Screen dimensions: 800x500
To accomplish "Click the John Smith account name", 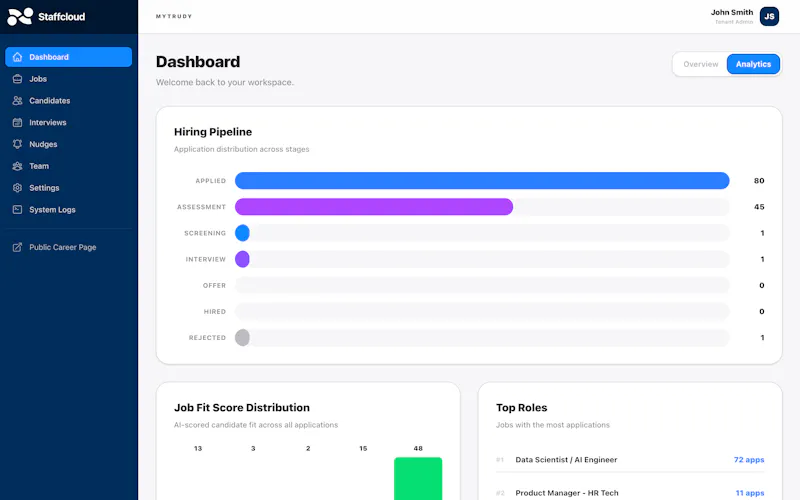I will (x=732, y=12).
